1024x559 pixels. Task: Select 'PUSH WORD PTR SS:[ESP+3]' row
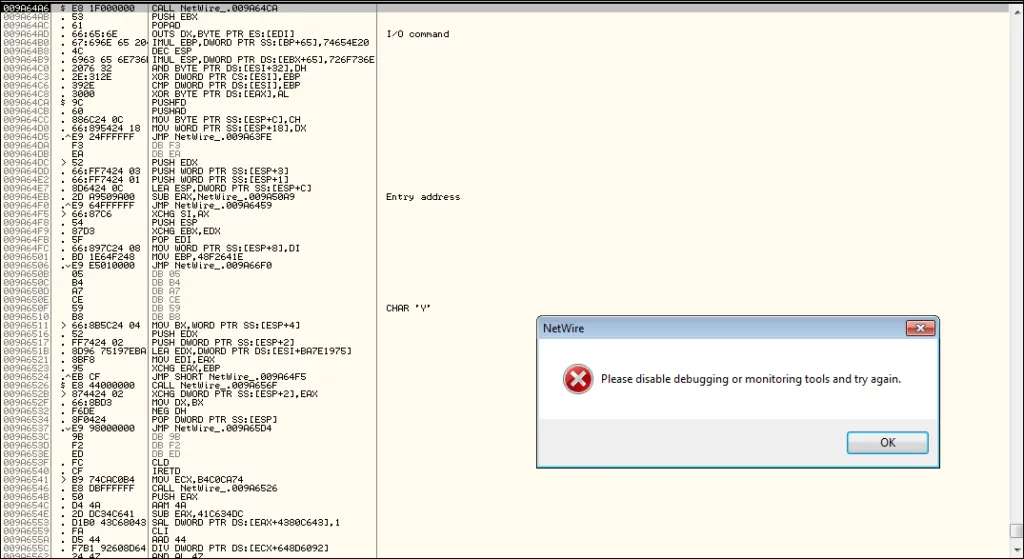point(220,170)
